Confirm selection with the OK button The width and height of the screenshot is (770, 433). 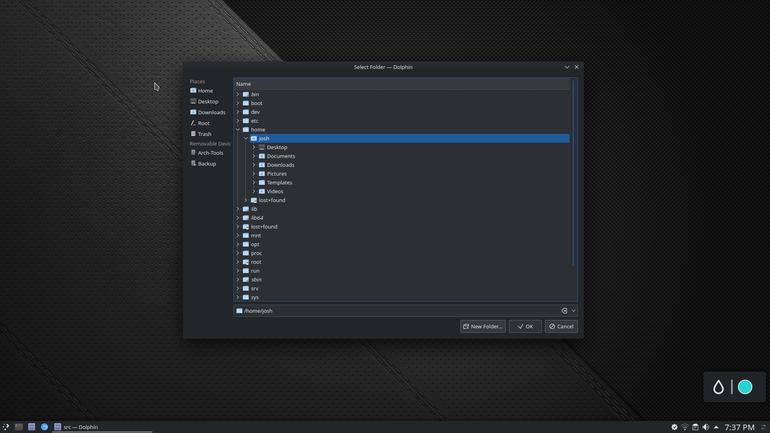click(x=525, y=326)
